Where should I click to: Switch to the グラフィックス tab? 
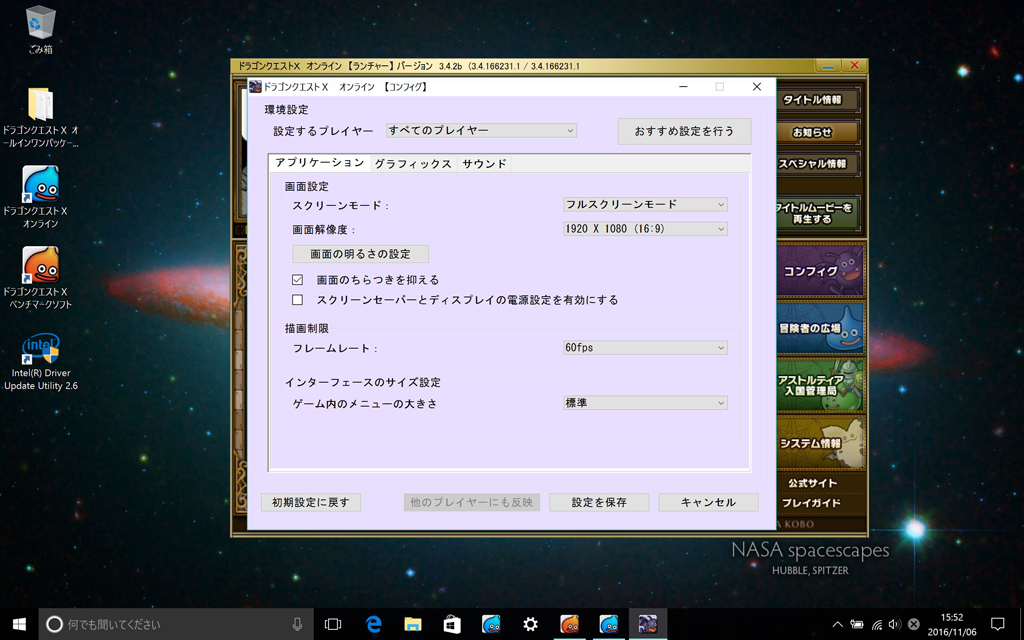(413, 164)
